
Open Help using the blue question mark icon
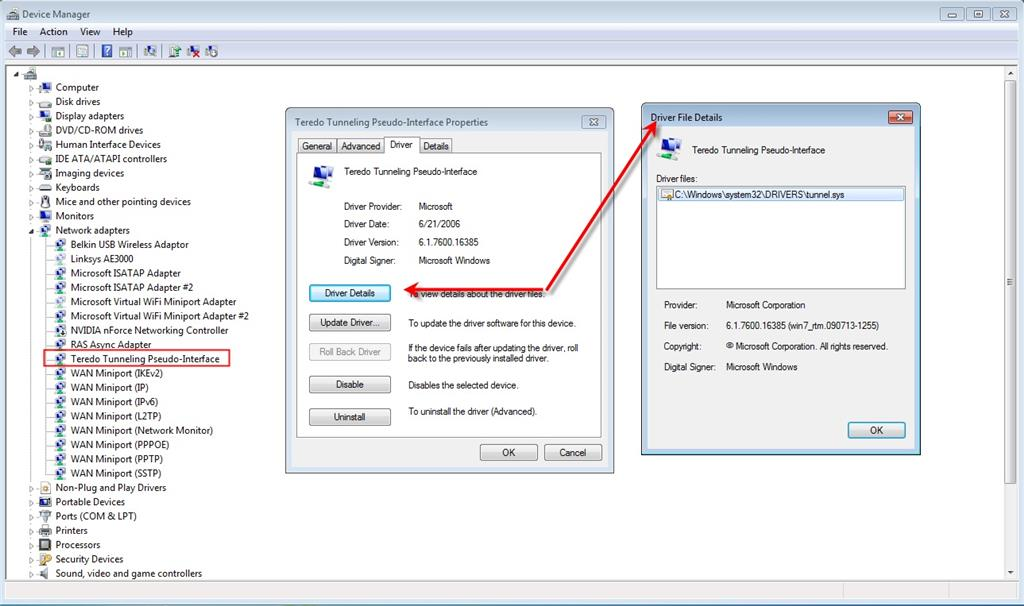(x=108, y=51)
